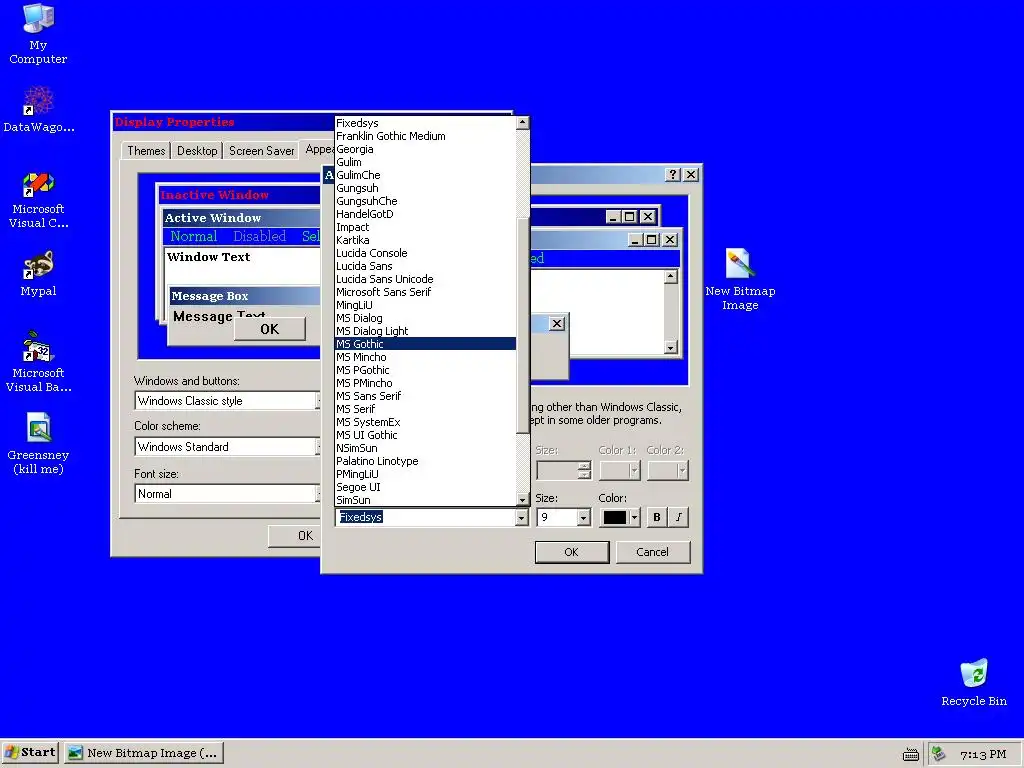Toggle italic font button in Advanced dialog
1024x768 pixels.
click(x=679, y=517)
